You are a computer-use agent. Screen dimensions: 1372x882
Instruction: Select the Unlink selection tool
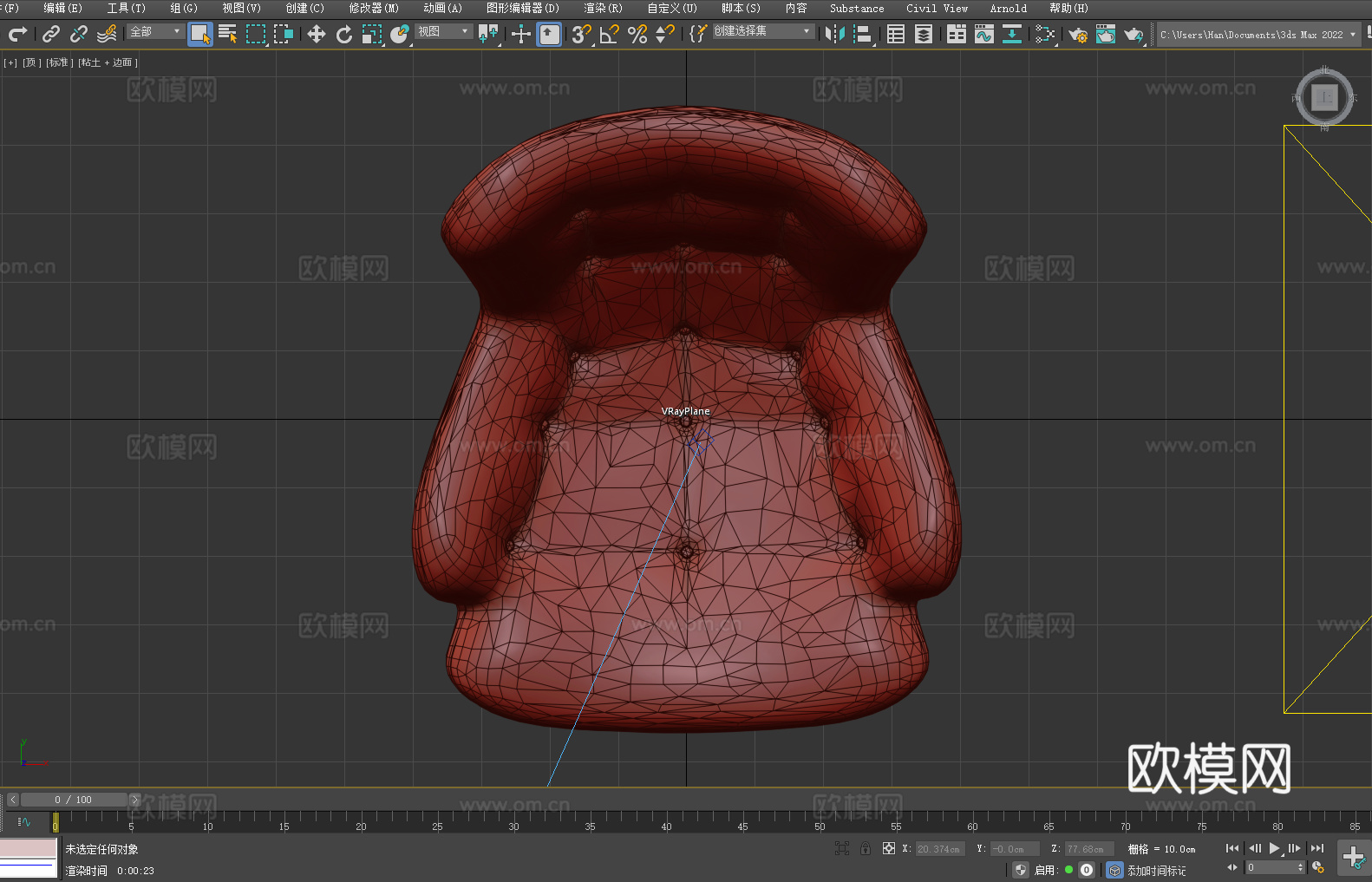[x=79, y=34]
